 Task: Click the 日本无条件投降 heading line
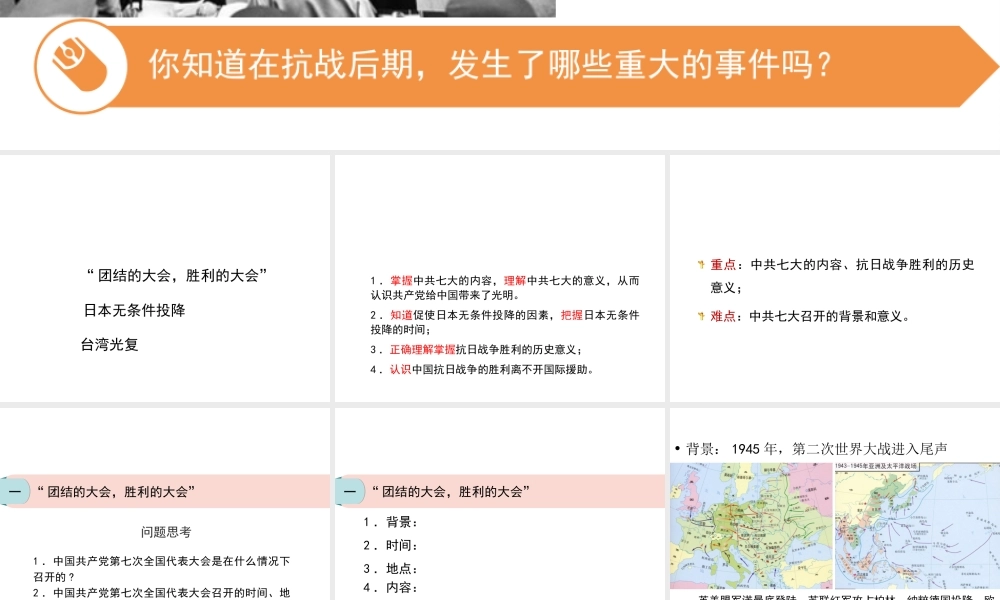point(135,310)
